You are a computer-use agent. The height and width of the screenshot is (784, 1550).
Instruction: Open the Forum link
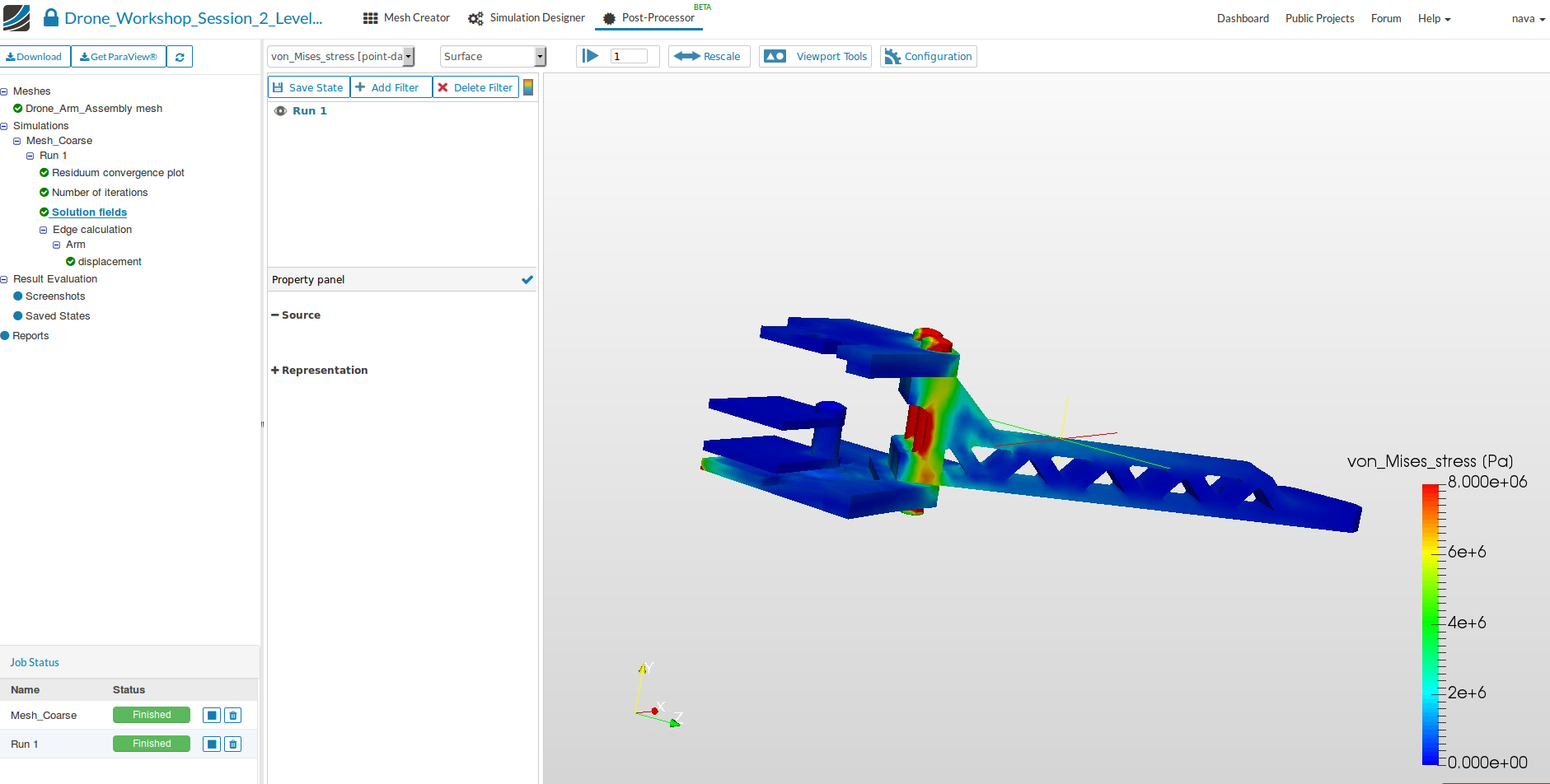(1386, 18)
